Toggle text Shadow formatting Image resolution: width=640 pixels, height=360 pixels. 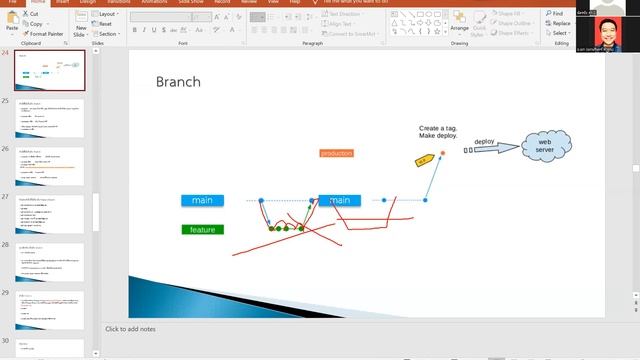click(x=164, y=30)
